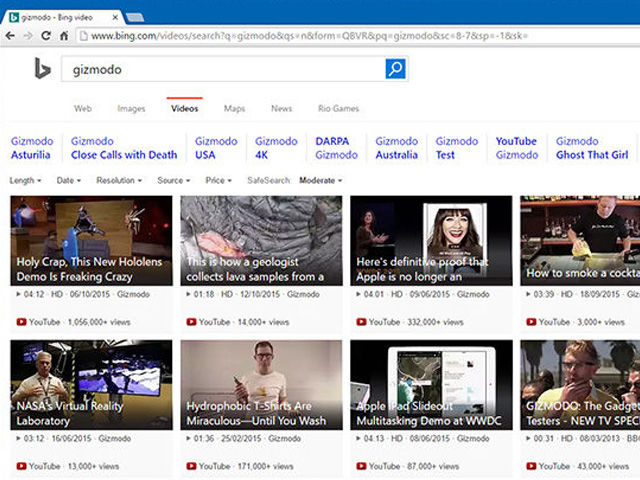Select the Gizmodo Australia related search
Viewport: 640px width, 480px height.
396,148
